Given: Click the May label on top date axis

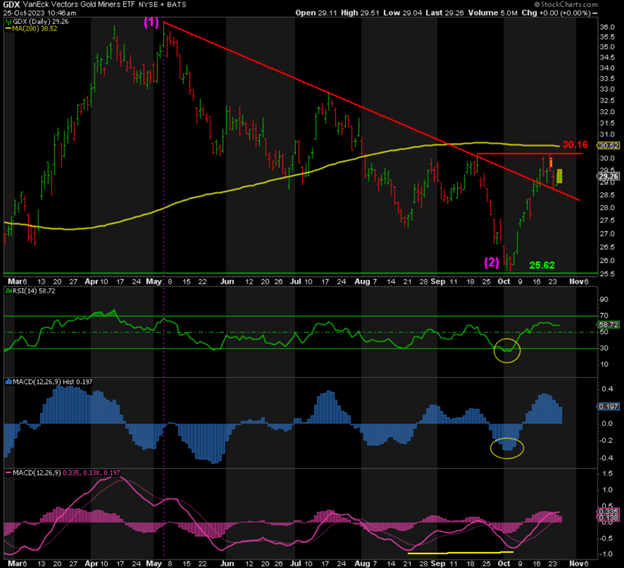Looking at the screenshot, I should 154,281.
